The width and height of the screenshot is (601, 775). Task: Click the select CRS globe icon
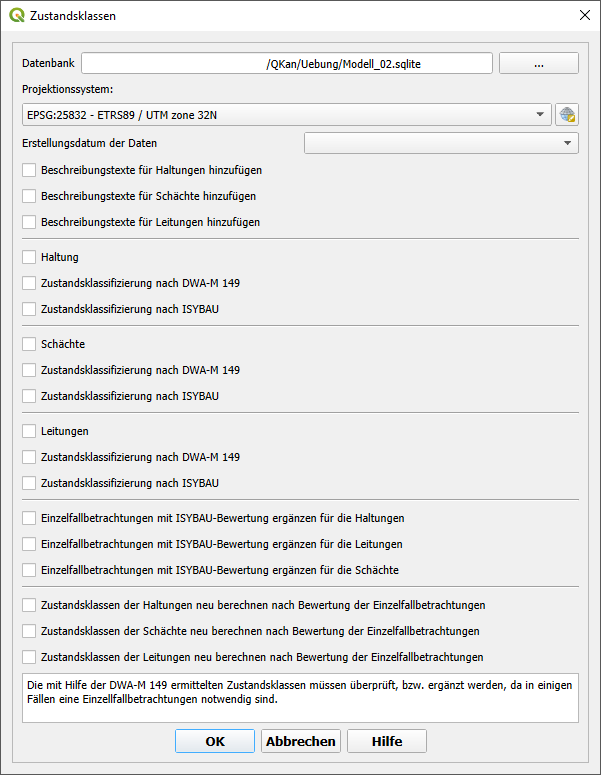click(x=568, y=115)
